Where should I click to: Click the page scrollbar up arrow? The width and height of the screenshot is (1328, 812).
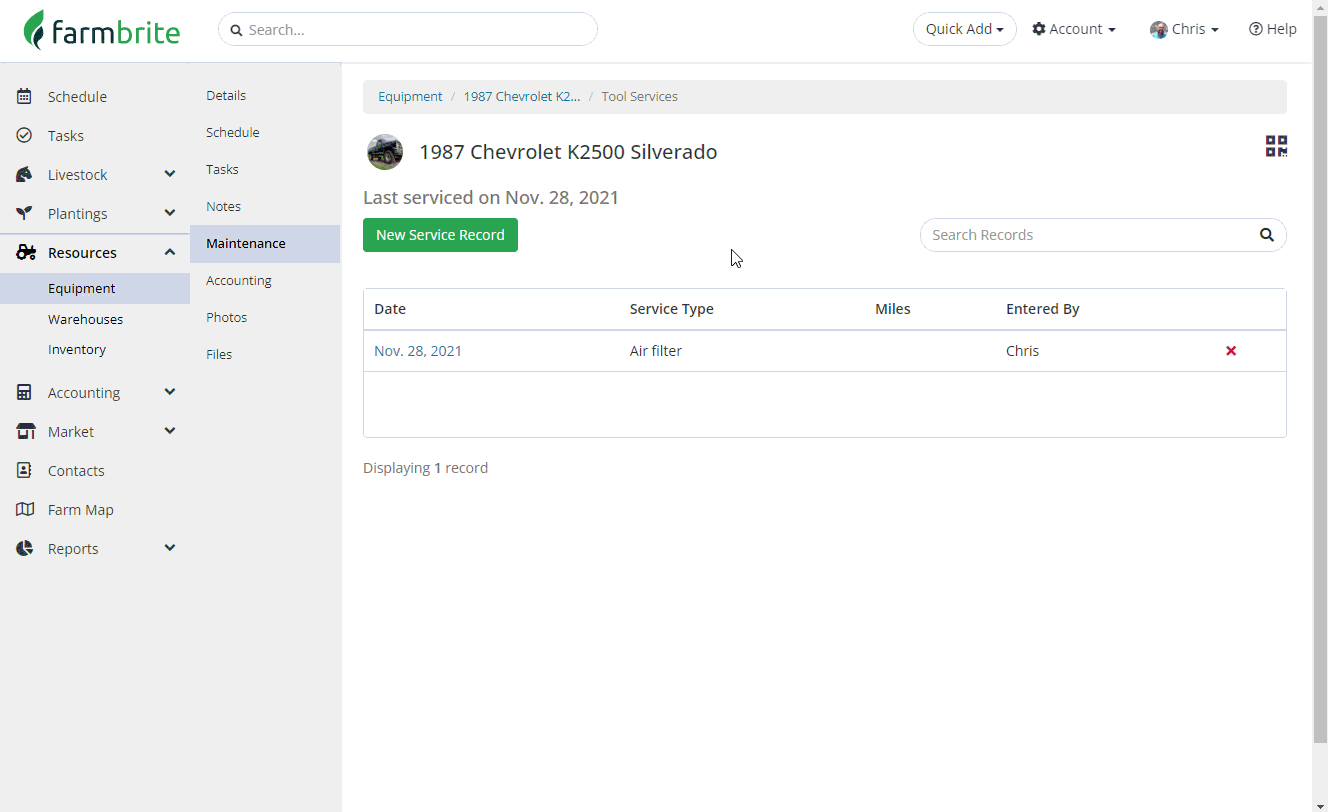tap(1320, 7)
